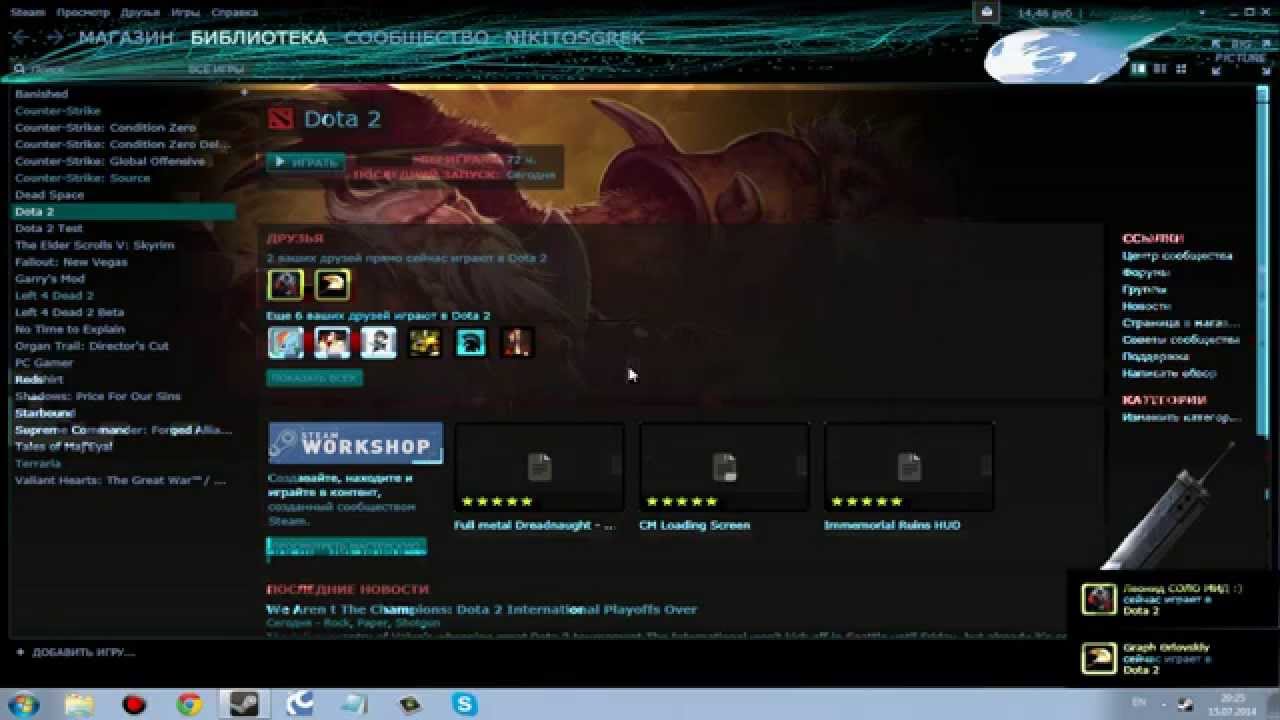1280x720 pixels.
Task: Click ДОБАВИТЬ ИГРУ at the bottom
Action: point(75,652)
